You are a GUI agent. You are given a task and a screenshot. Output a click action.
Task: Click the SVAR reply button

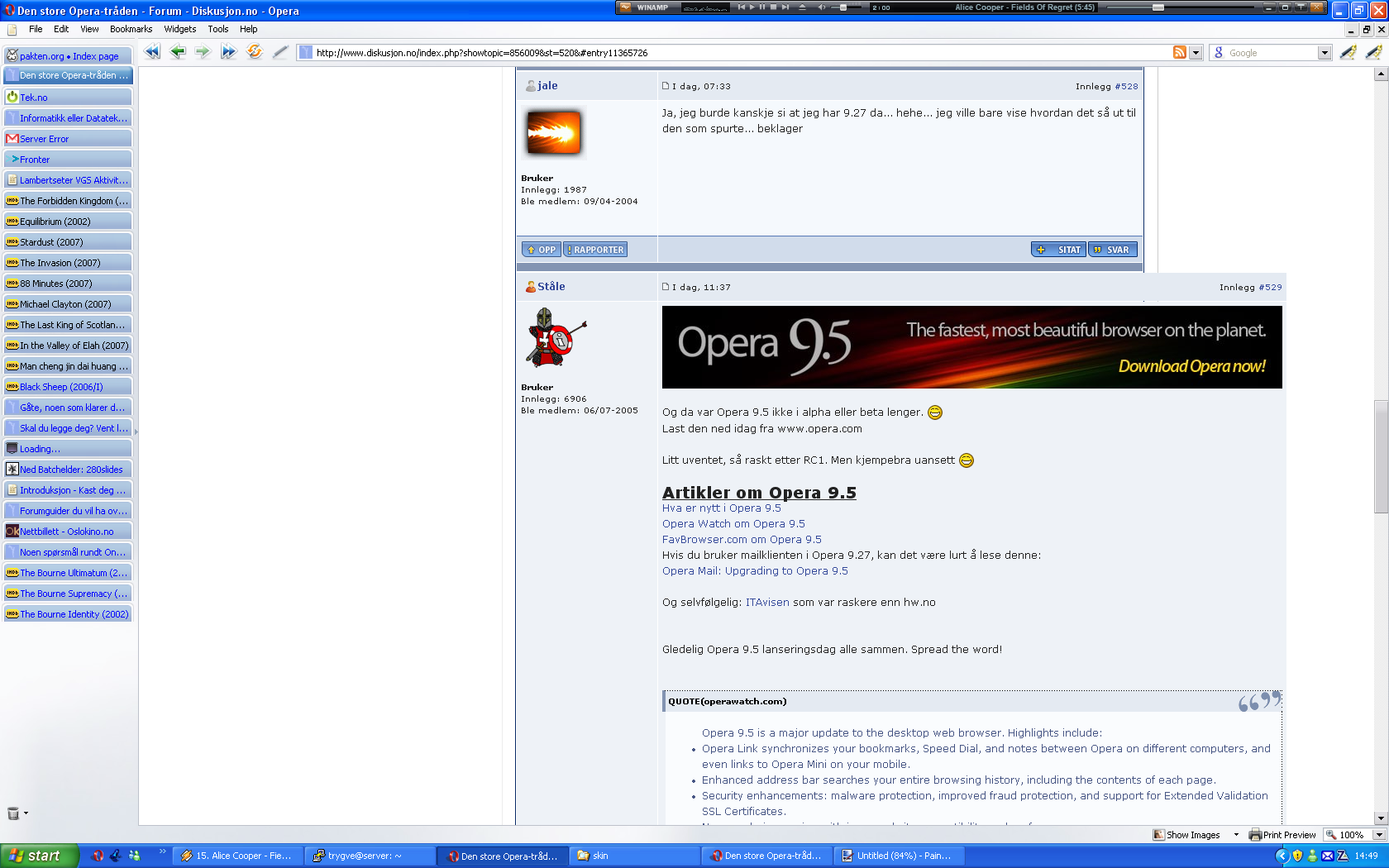(1113, 250)
